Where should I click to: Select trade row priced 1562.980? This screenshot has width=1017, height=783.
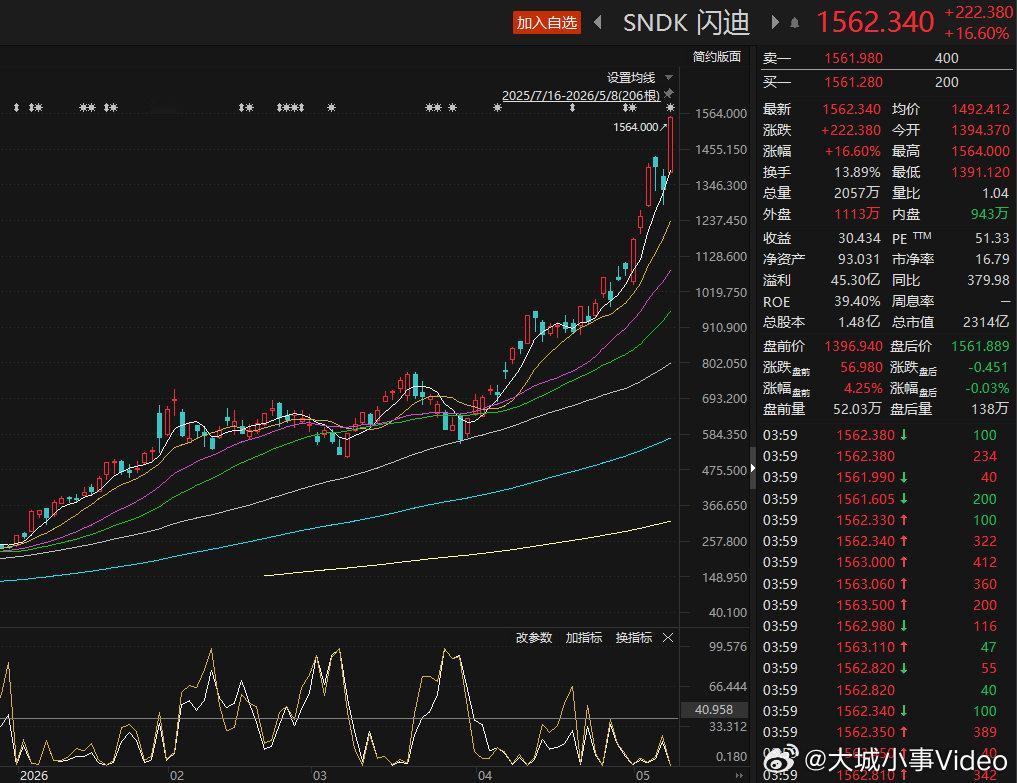tap(881, 626)
